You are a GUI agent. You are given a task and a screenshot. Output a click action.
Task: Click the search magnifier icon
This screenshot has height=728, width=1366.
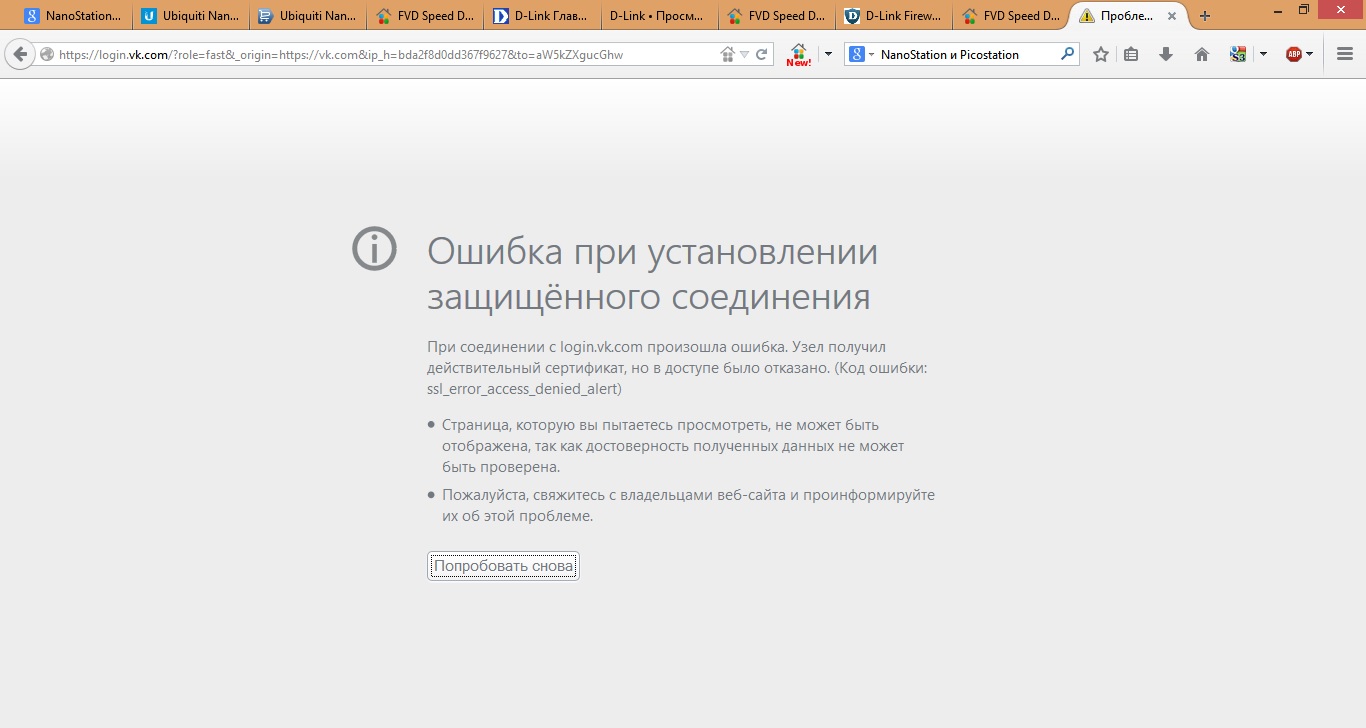click(1068, 55)
